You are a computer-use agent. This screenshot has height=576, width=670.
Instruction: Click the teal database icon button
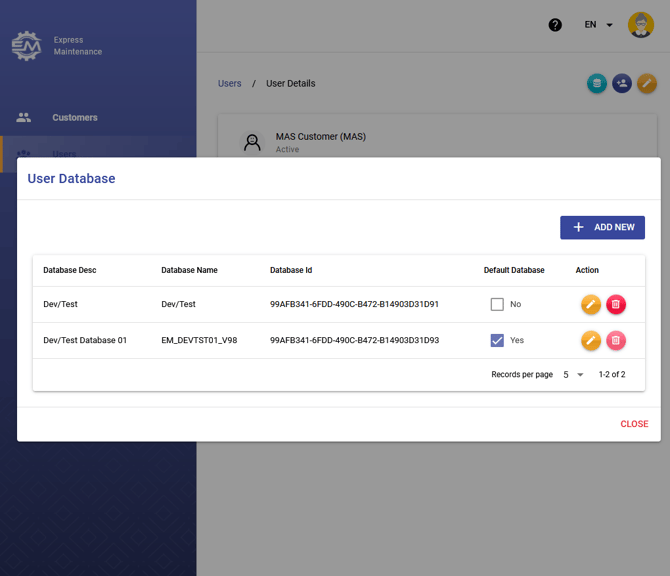pos(597,84)
